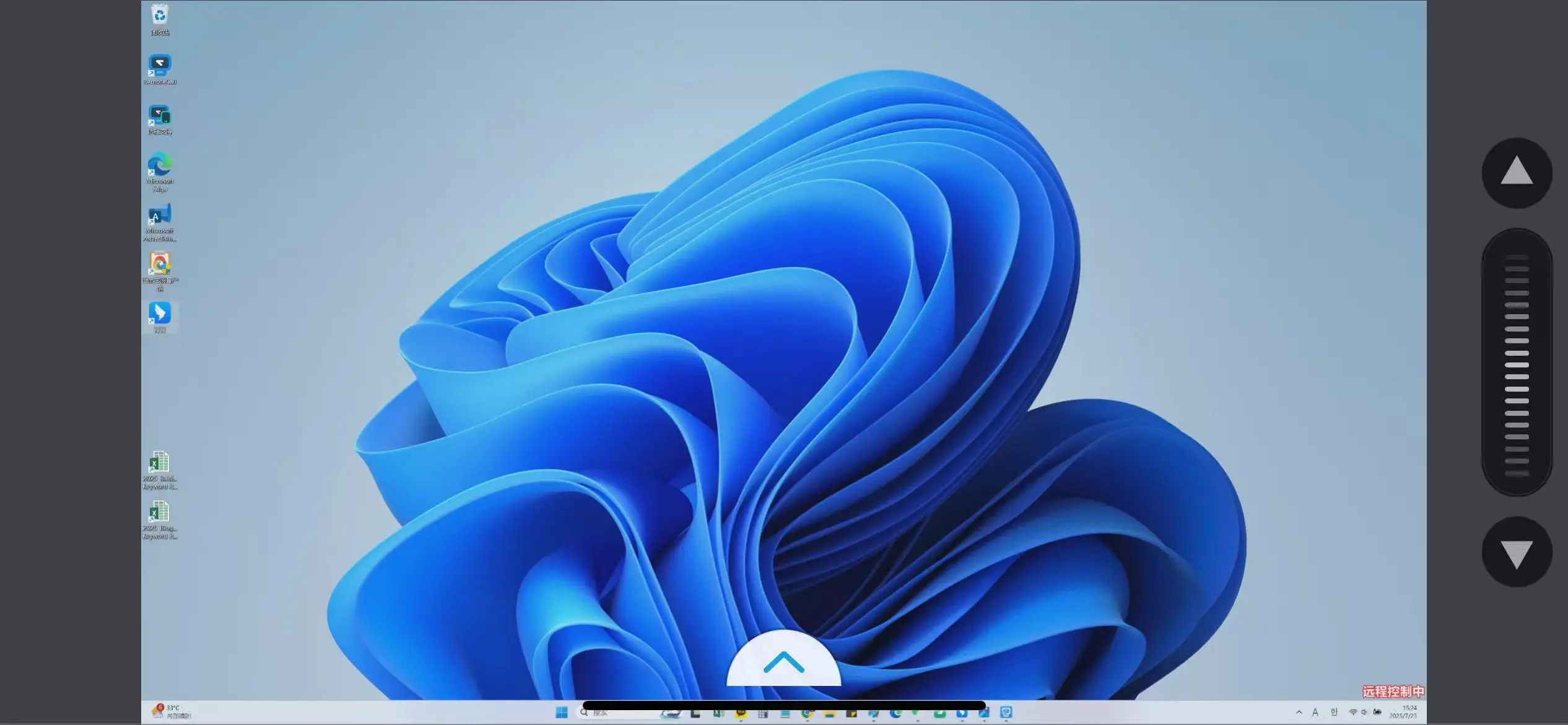The height and width of the screenshot is (725, 1568).
Task: Open Calculator from the taskbar
Action: pos(763,713)
